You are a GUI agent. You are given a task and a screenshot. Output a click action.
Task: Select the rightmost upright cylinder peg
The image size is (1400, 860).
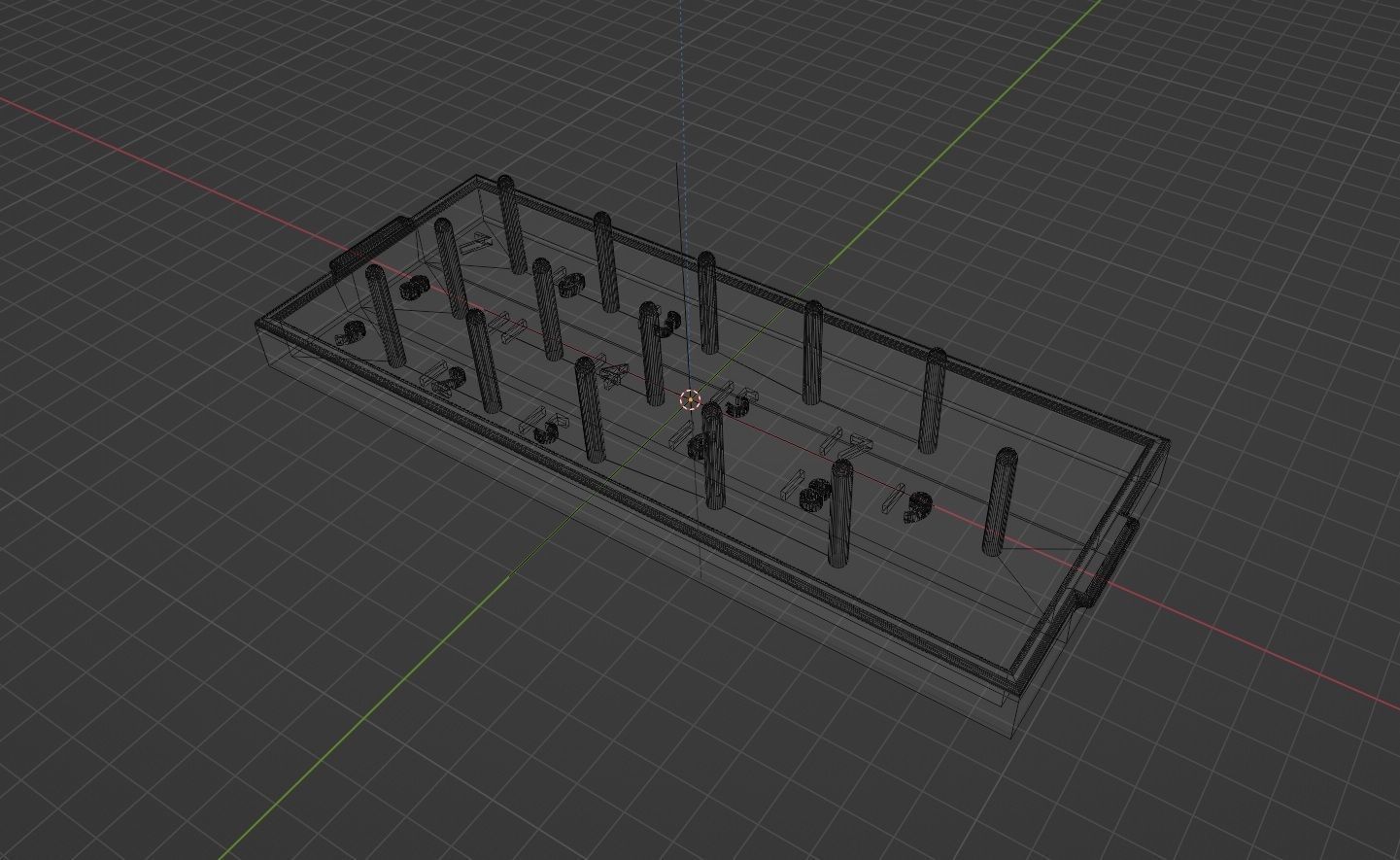[x=1000, y=501]
